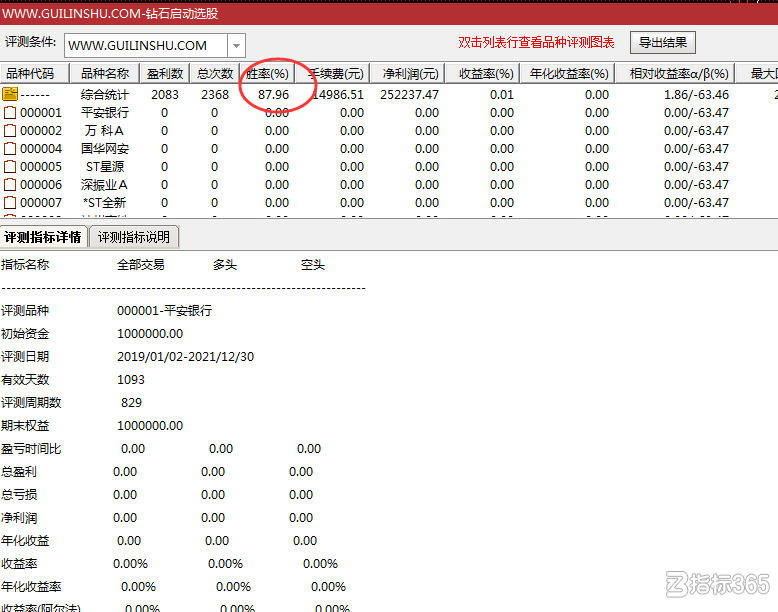Open the 评测条件 dropdown arrow

(x=237, y=46)
